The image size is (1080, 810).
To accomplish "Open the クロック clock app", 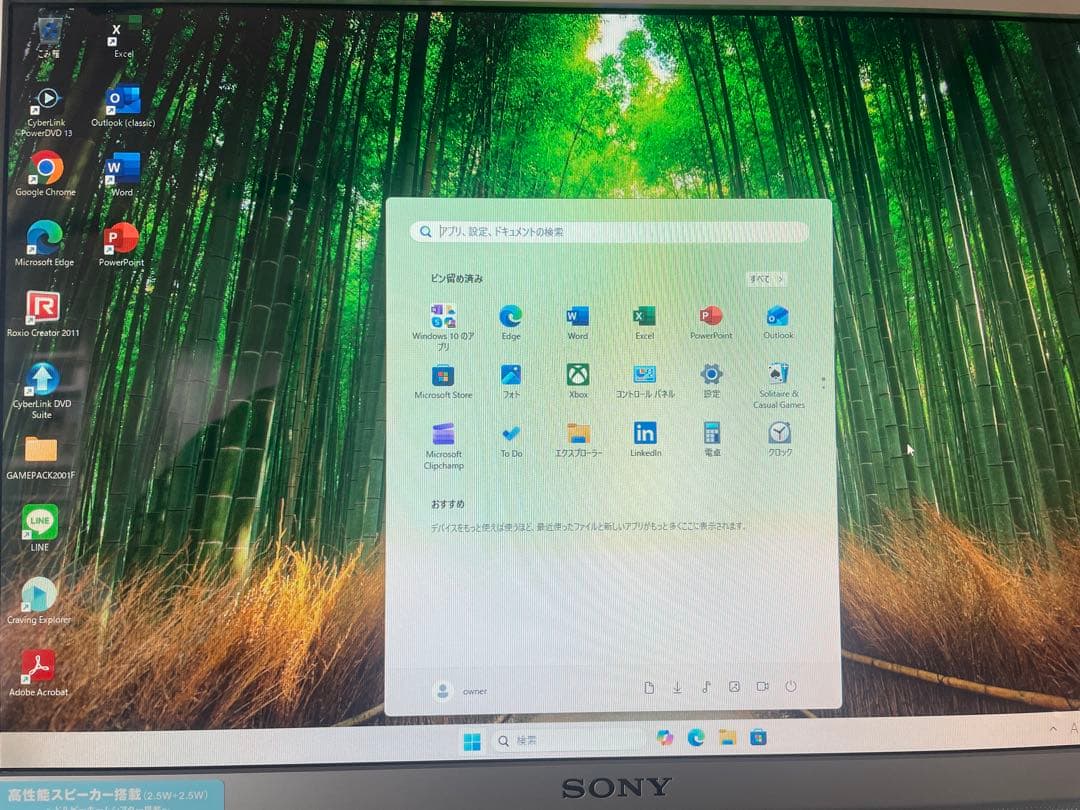I will pos(778,435).
